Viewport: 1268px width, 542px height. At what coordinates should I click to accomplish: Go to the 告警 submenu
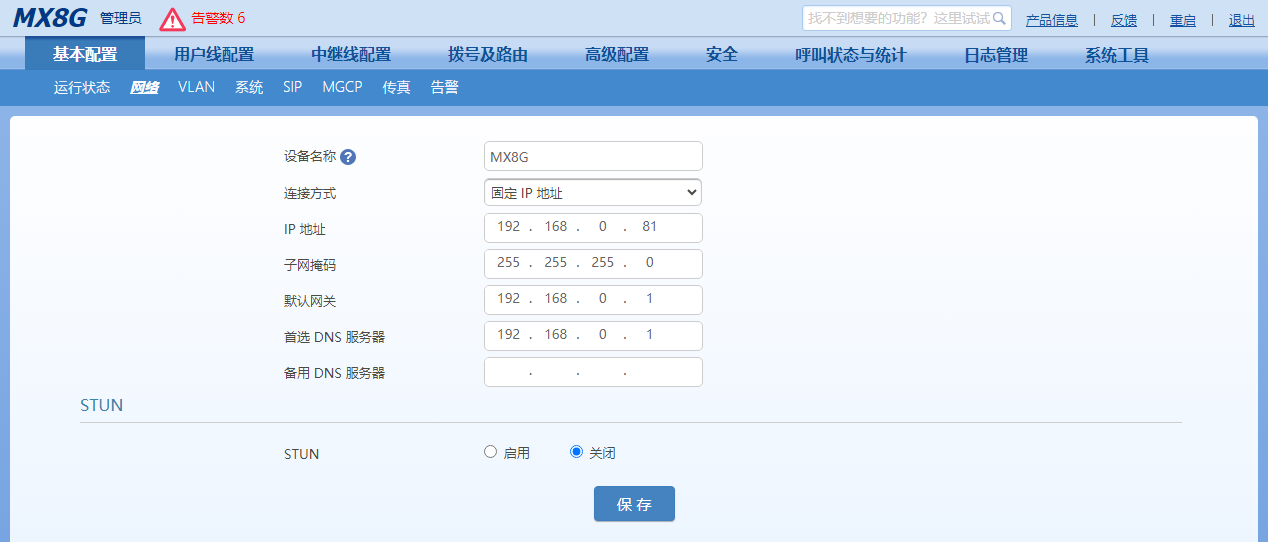click(x=445, y=87)
